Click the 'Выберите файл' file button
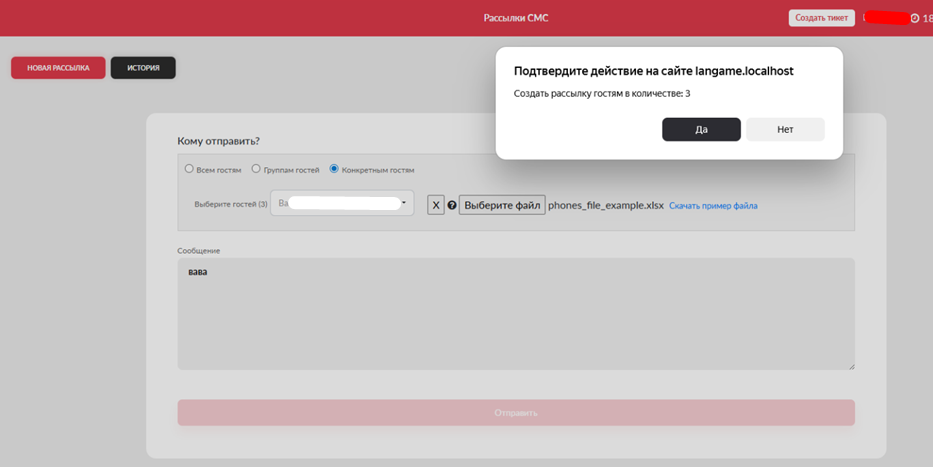 click(x=502, y=205)
